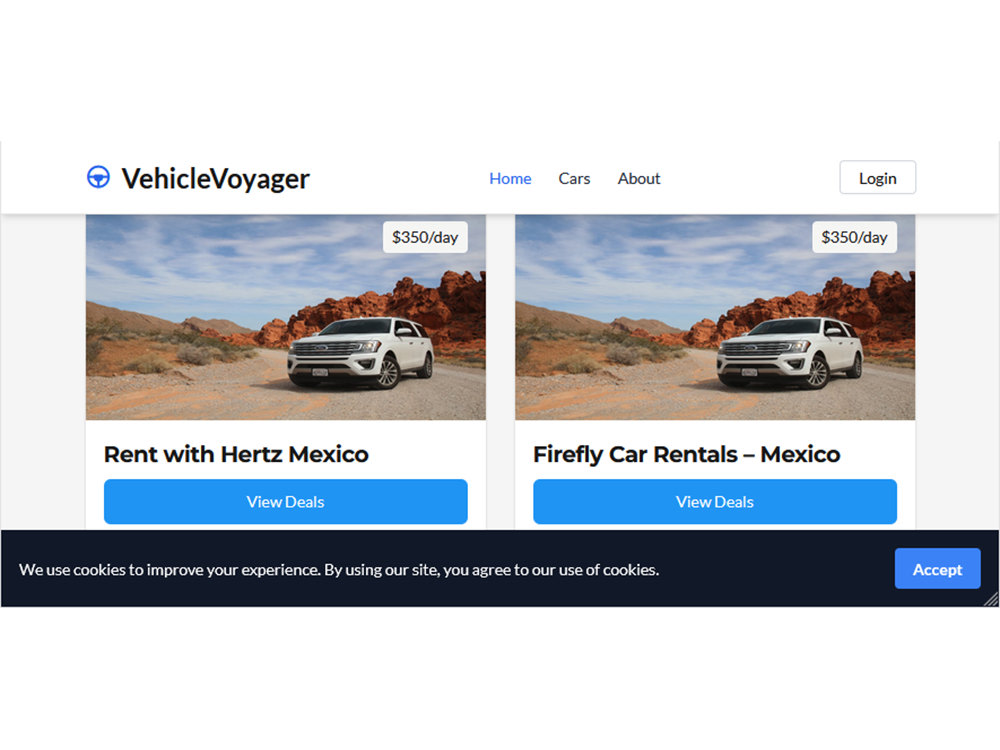
Task: Go to the Home nav item
Action: tap(510, 179)
